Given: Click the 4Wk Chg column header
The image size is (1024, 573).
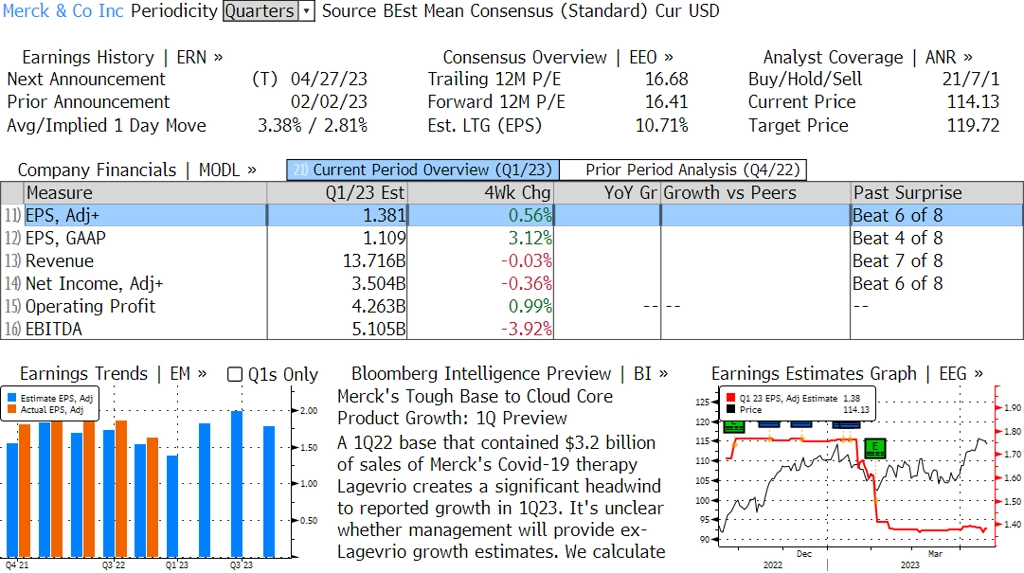Looking at the screenshot, I should 480,193.
